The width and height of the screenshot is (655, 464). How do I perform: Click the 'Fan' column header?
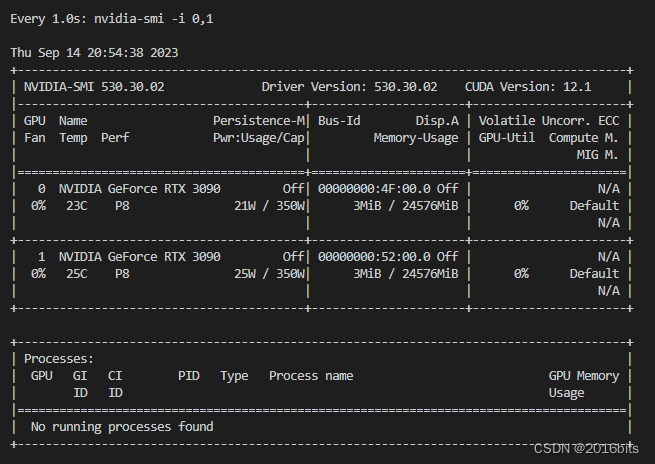(x=35, y=138)
